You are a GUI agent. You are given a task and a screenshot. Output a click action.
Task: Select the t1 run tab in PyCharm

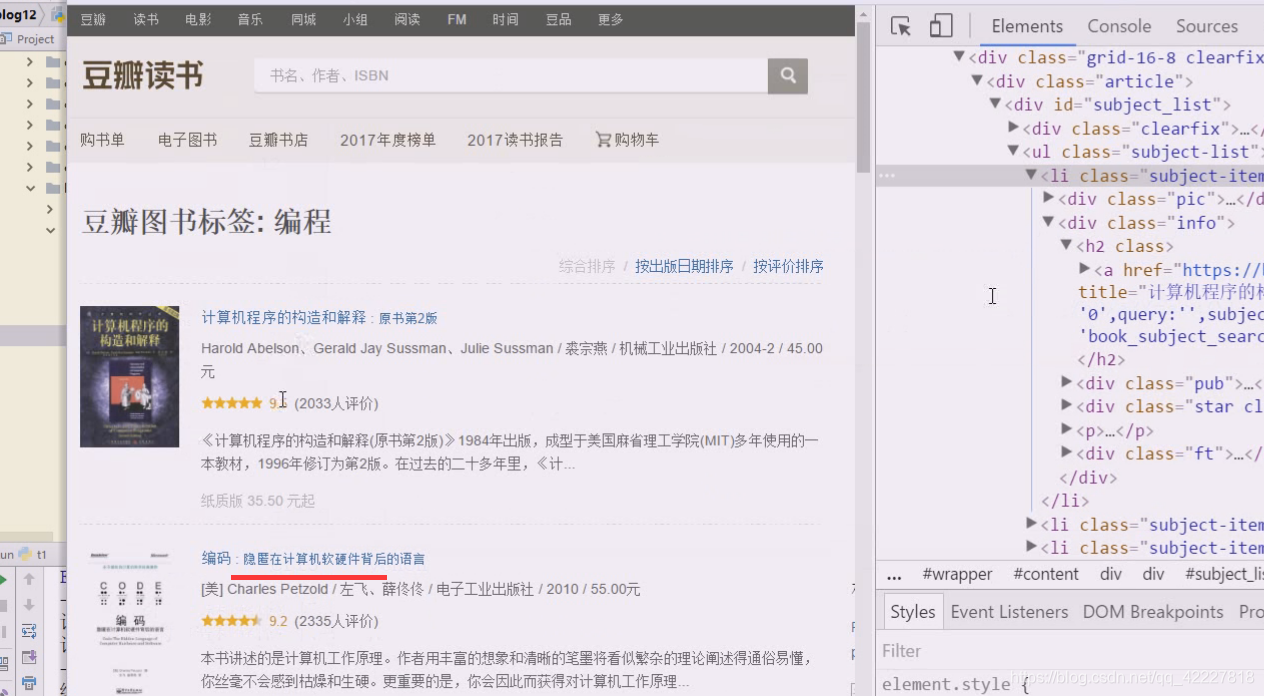(35, 554)
